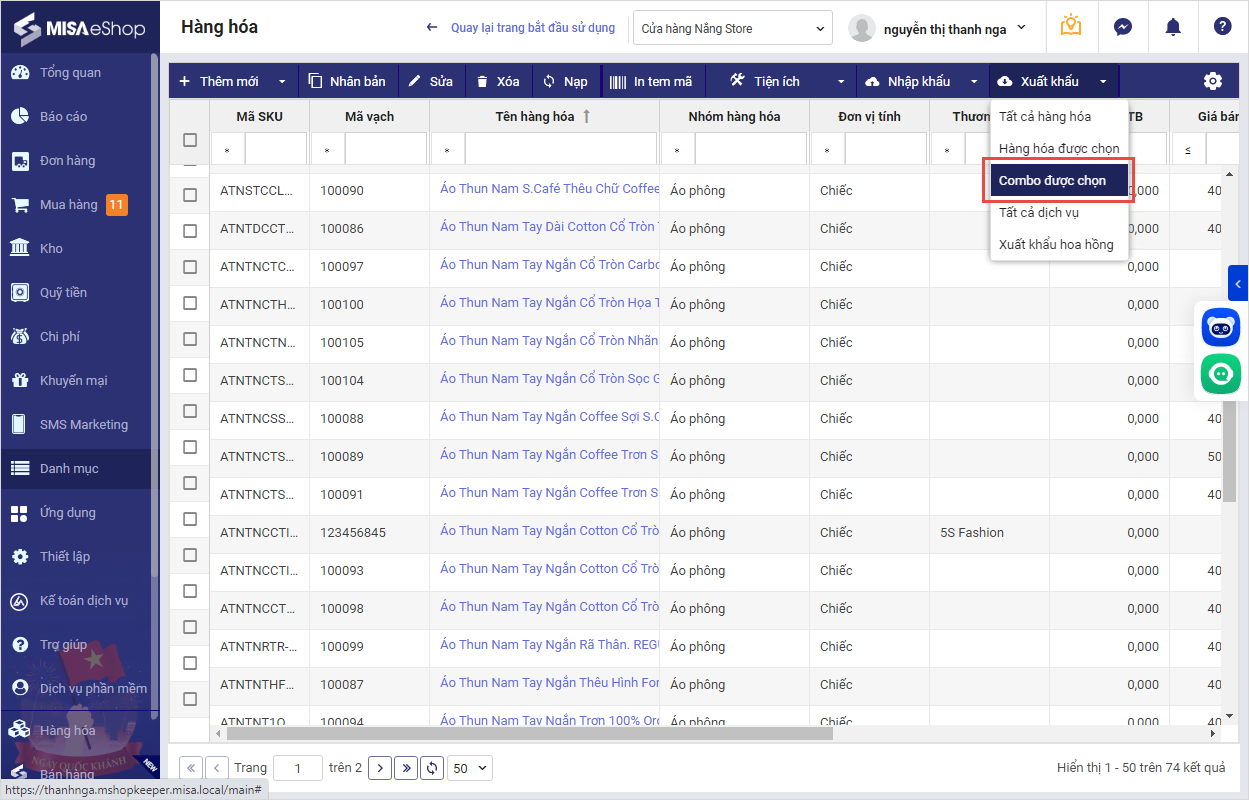
Task: Click In tem mã barcode print button
Action: (651, 81)
